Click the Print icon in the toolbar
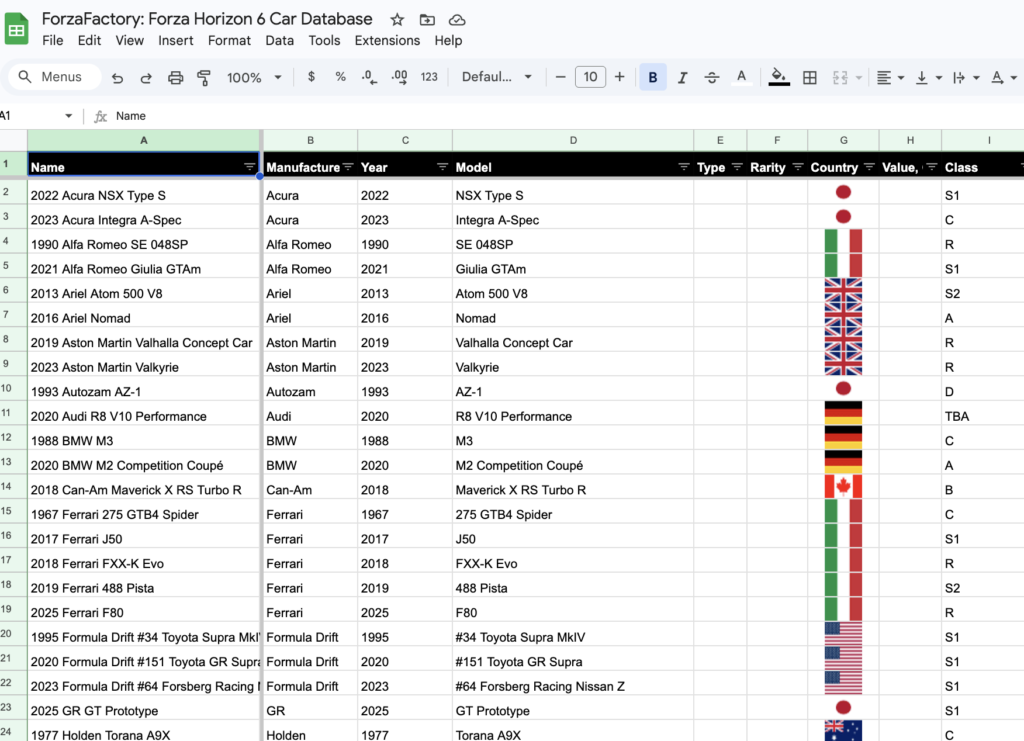1024x741 pixels. (x=176, y=78)
